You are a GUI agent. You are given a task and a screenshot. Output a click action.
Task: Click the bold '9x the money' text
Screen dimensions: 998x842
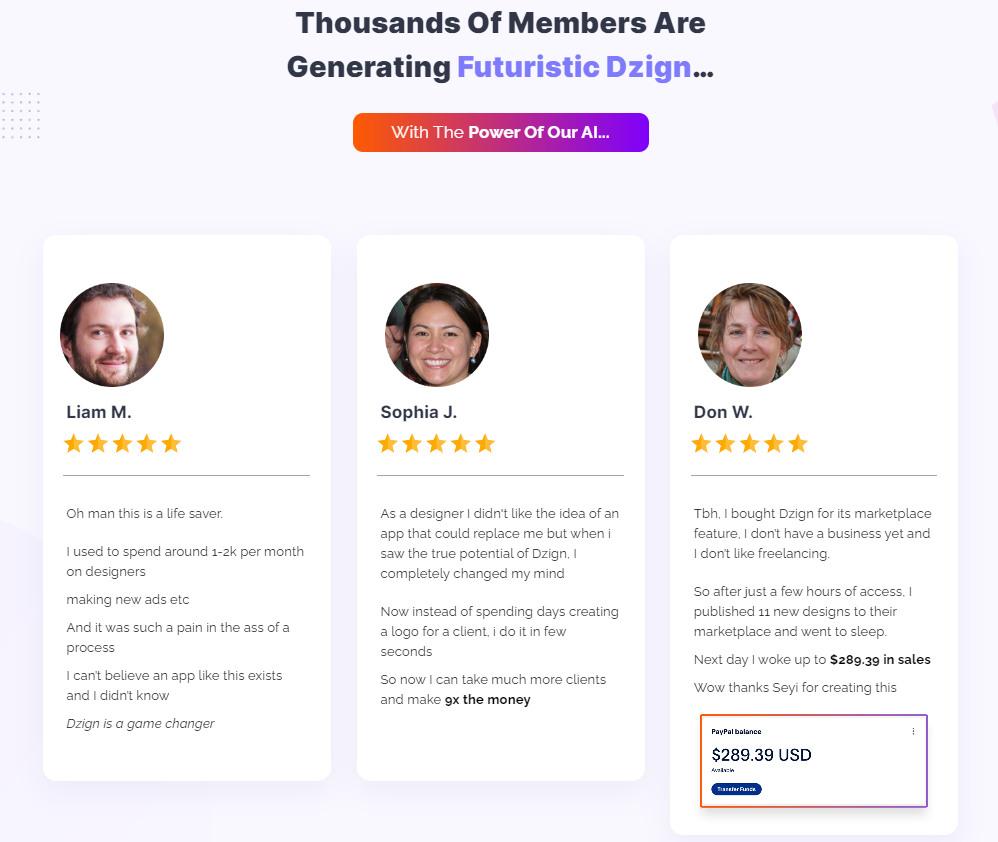point(488,699)
